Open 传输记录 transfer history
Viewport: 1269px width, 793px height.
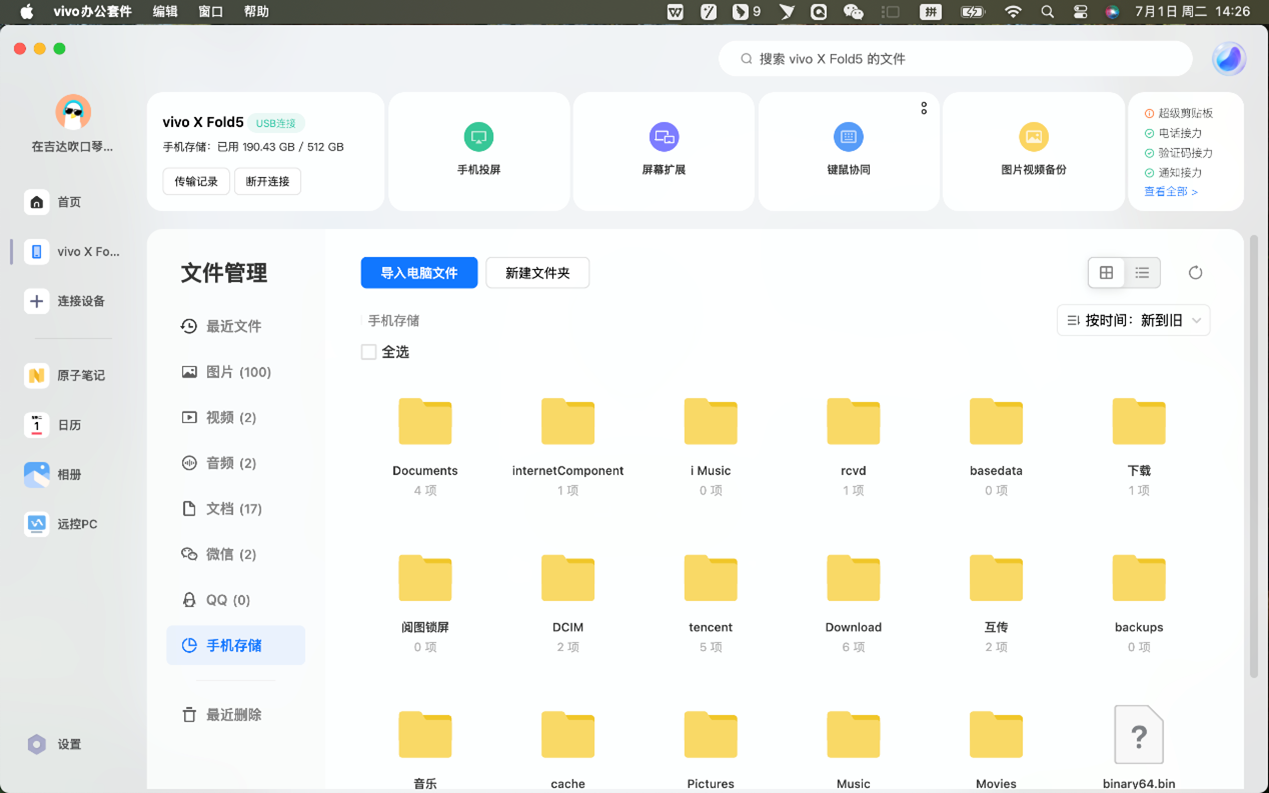(x=196, y=182)
